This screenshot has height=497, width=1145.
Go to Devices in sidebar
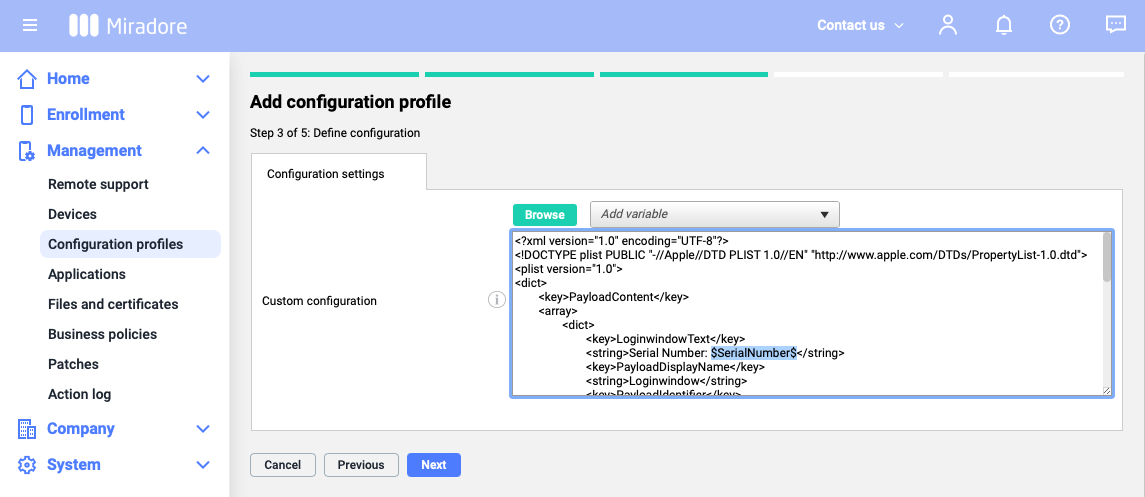[x=72, y=214]
